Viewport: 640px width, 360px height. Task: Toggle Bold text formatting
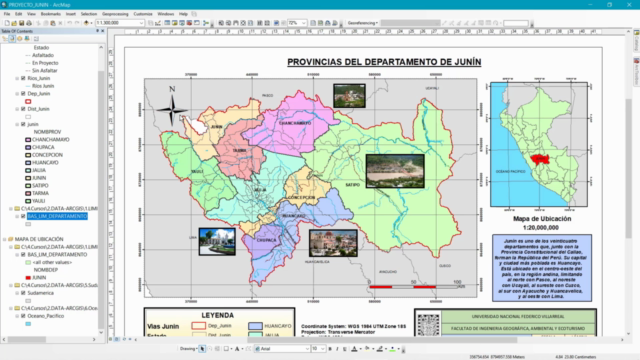330,349
